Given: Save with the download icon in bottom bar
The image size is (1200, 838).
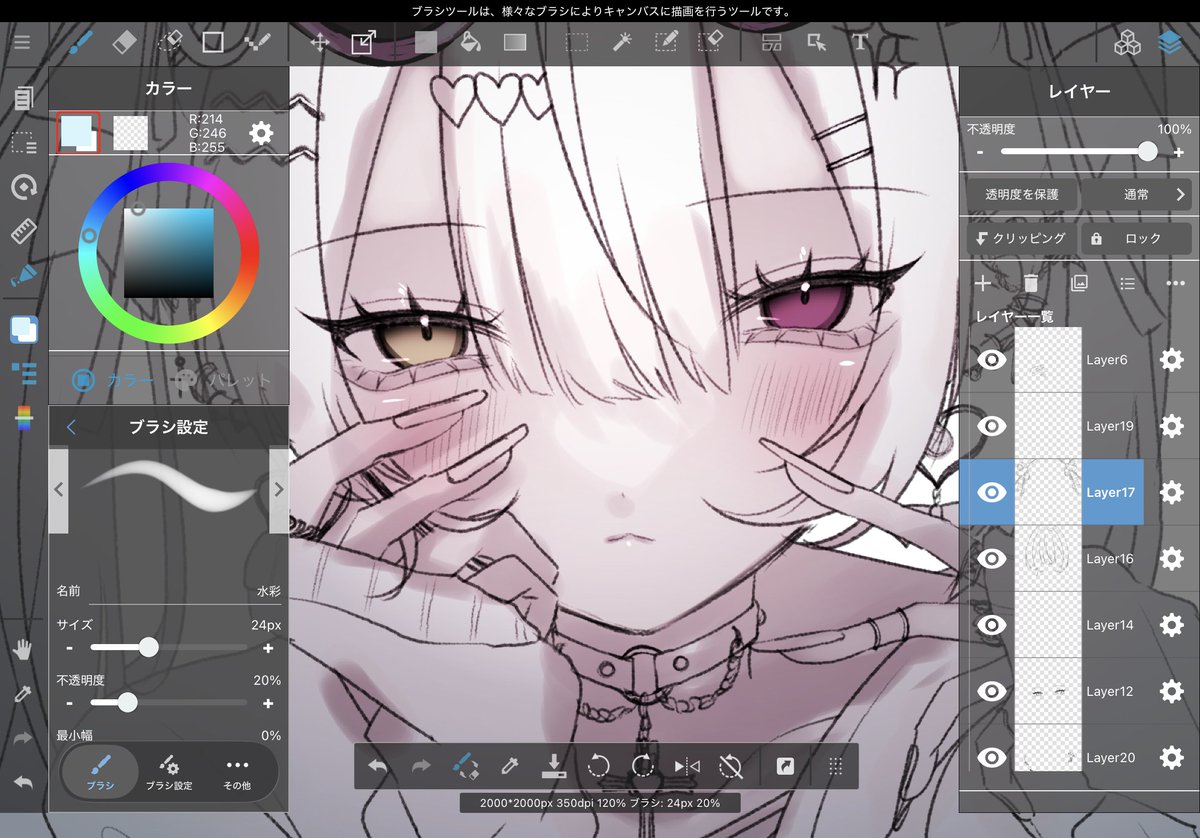Looking at the screenshot, I should (554, 766).
